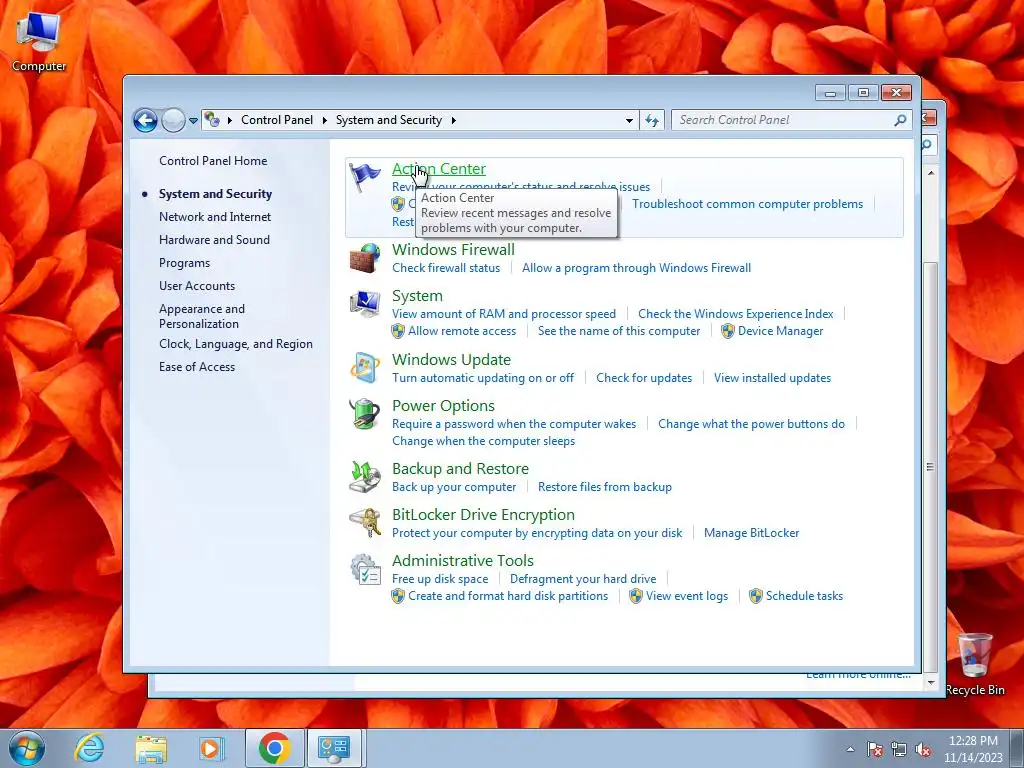Select User Accounts category
The width and height of the screenshot is (1024, 768).
click(197, 285)
